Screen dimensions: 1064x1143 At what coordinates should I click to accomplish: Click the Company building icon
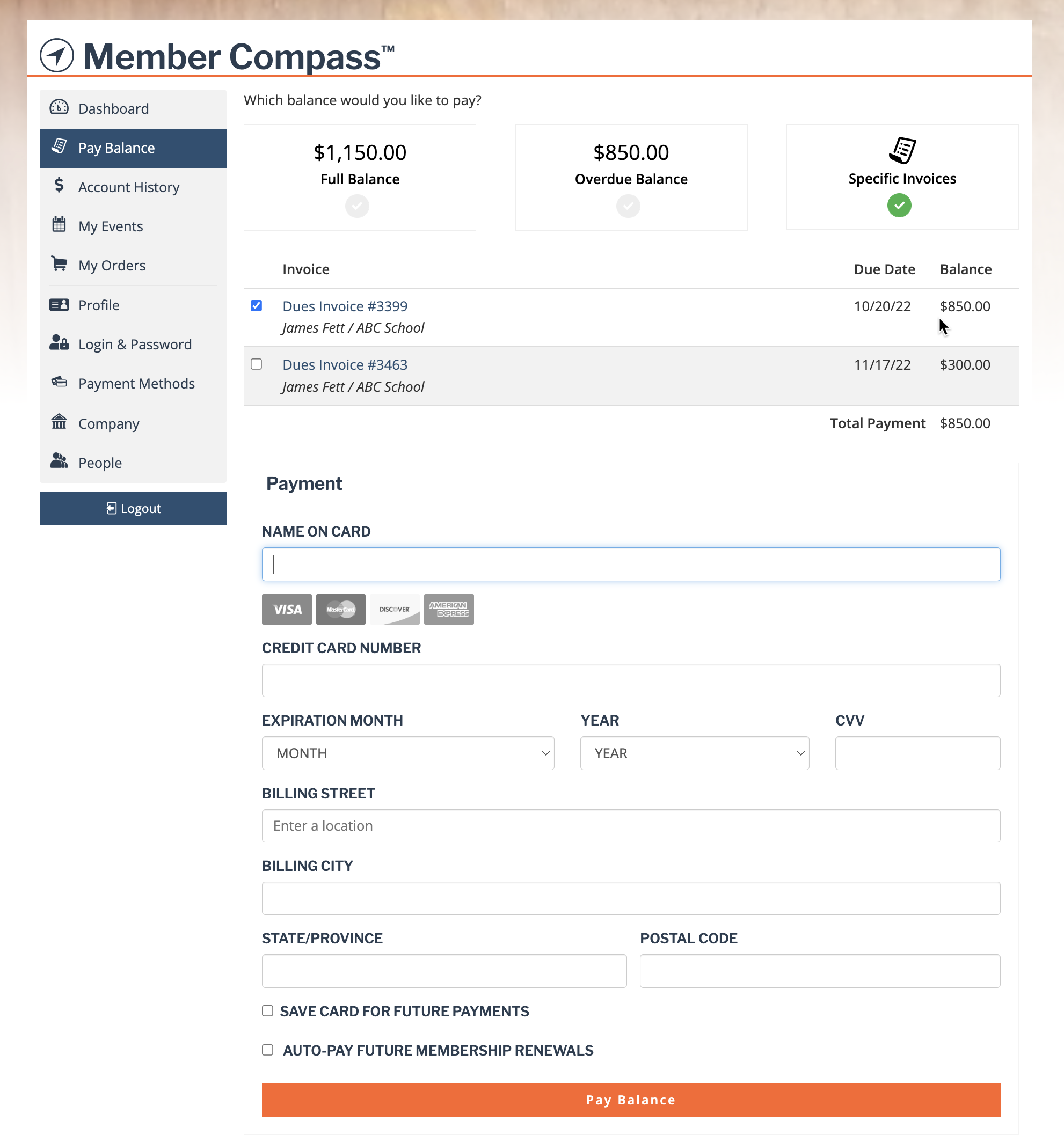pos(59,422)
